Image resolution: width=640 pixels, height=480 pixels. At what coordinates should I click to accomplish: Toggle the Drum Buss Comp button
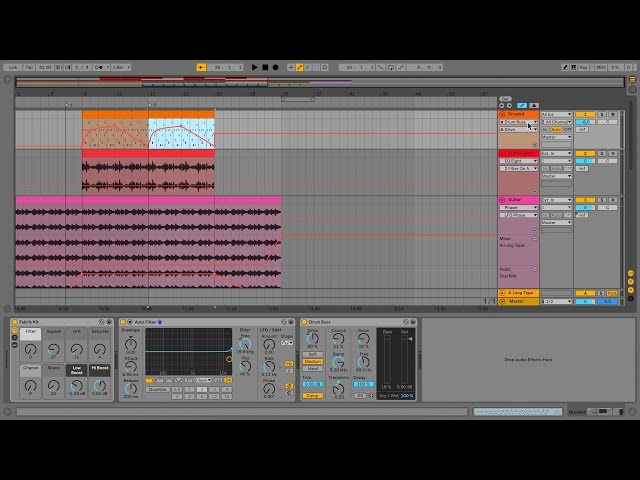click(313, 396)
